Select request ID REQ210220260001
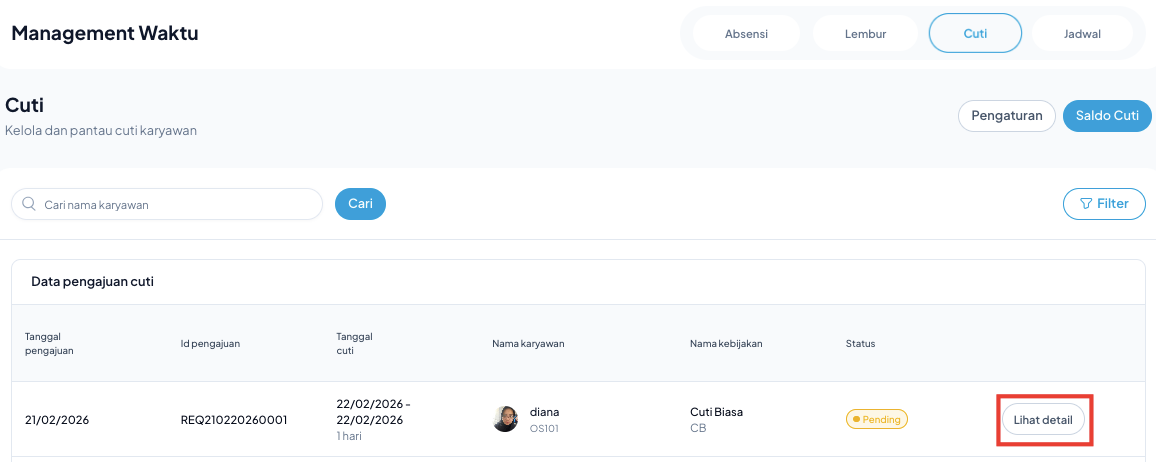Screen dimensions: 1156x462 click(x=234, y=420)
